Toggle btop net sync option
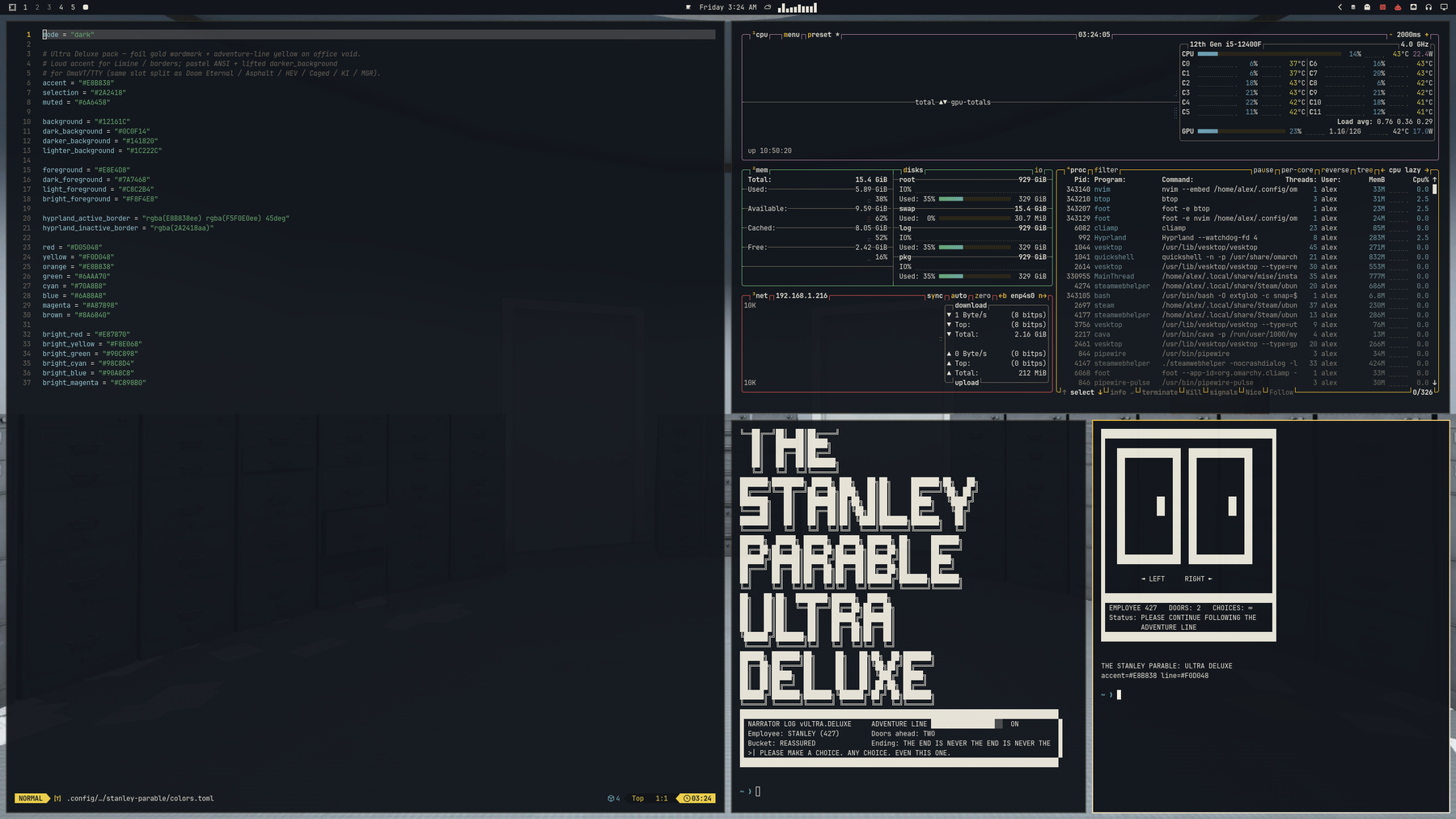The height and width of the screenshot is (819, 1456). point(934,296)
